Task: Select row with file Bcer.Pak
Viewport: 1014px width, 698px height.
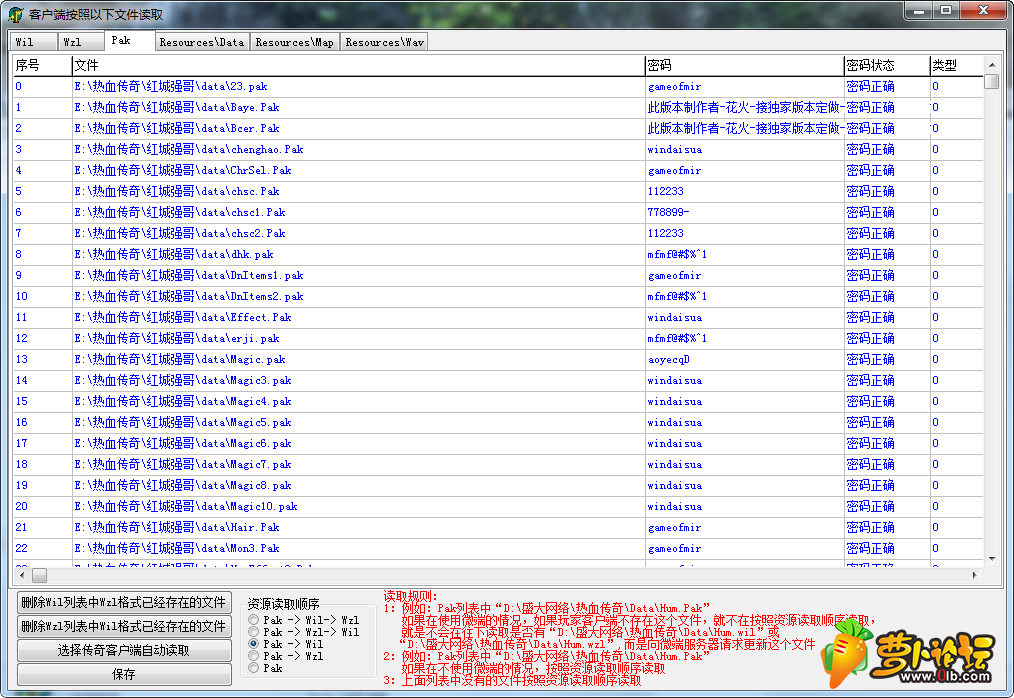Action: click(x=498, y=128)
